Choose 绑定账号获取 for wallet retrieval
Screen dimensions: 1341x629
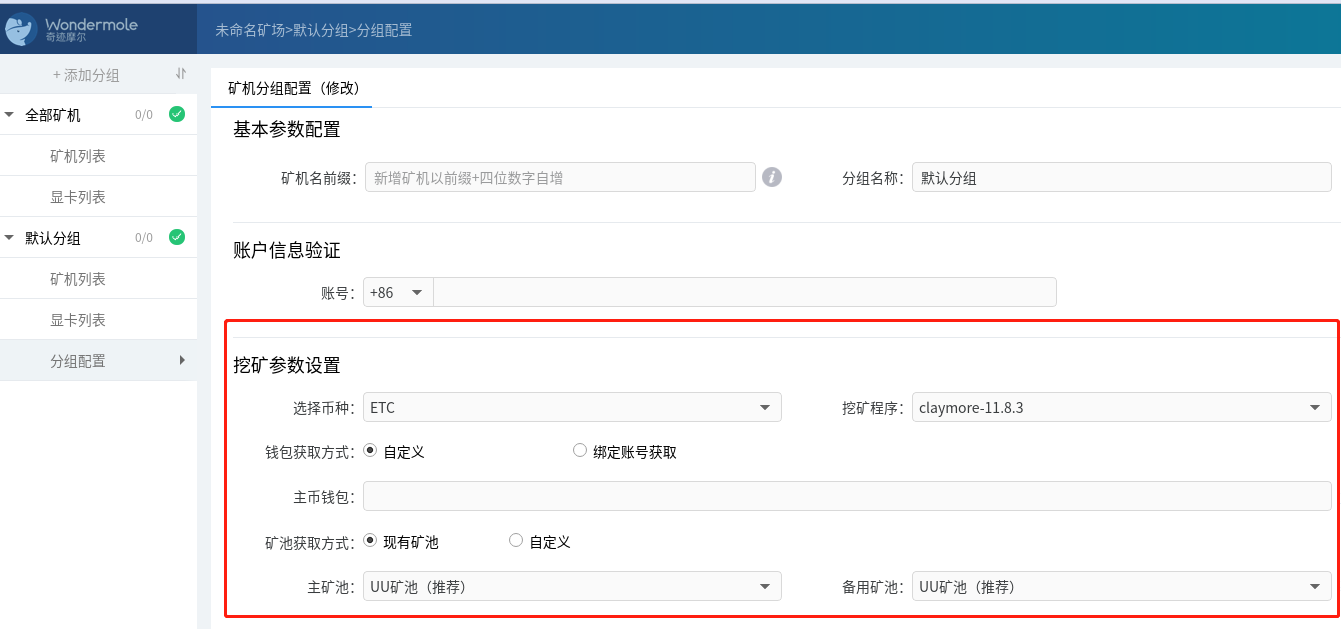point(580,450)
